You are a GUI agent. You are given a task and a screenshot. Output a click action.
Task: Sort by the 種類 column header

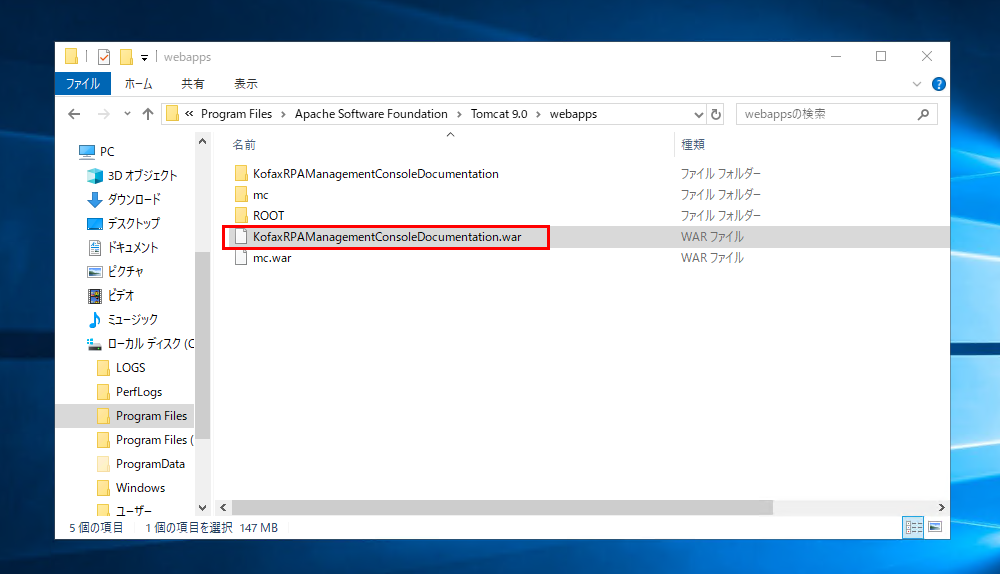coord(693,145)
